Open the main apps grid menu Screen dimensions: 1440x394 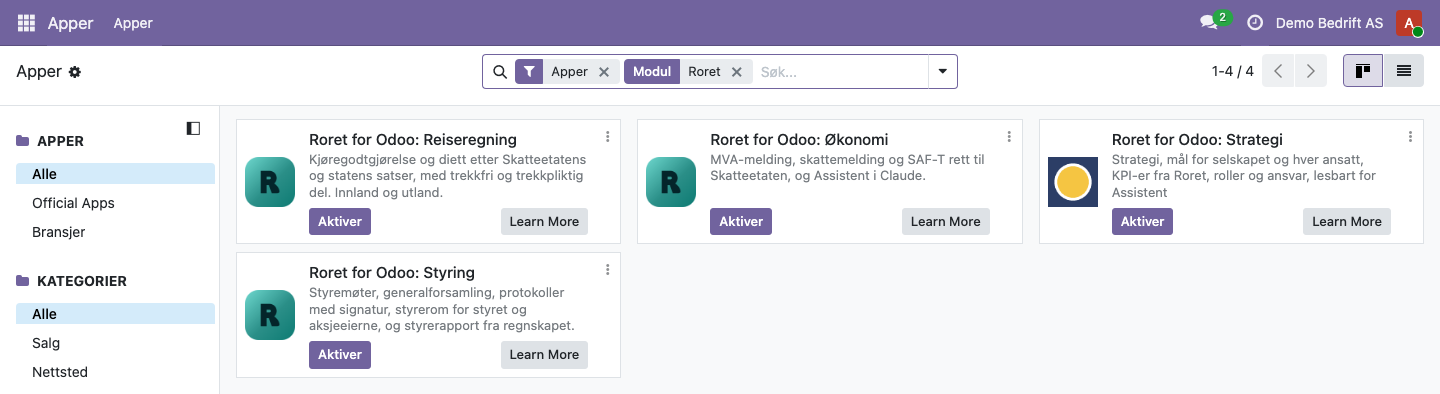pyautogui.click(x=26, y=22)
